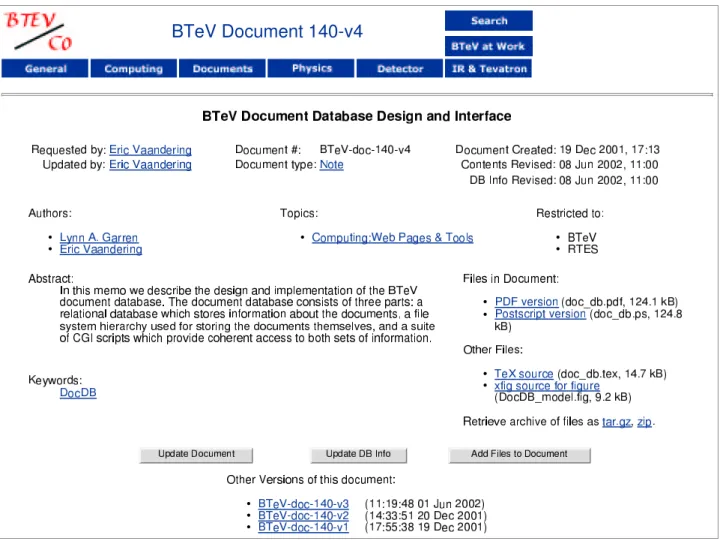
Task: Open Eric Vaandering link beside Requested by
Action: click(x=150, y=150)
